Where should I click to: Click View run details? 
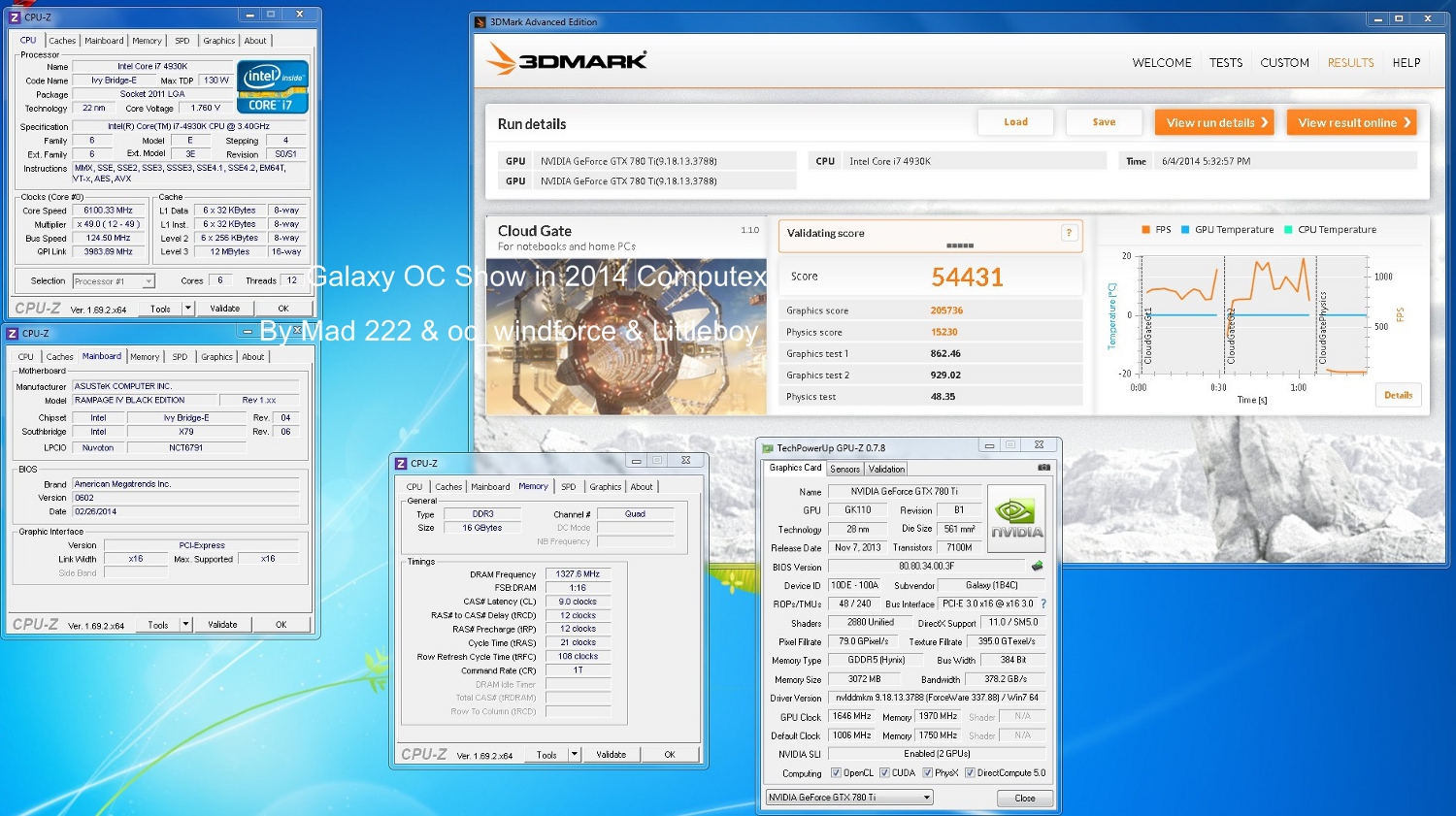[x=1214, y=122]
